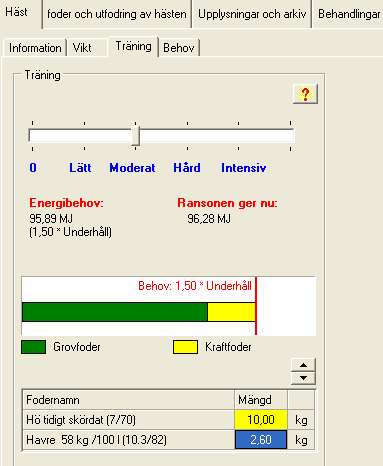
Task: Click the yellow Kraftfoder bar segment
Action: 231,312
